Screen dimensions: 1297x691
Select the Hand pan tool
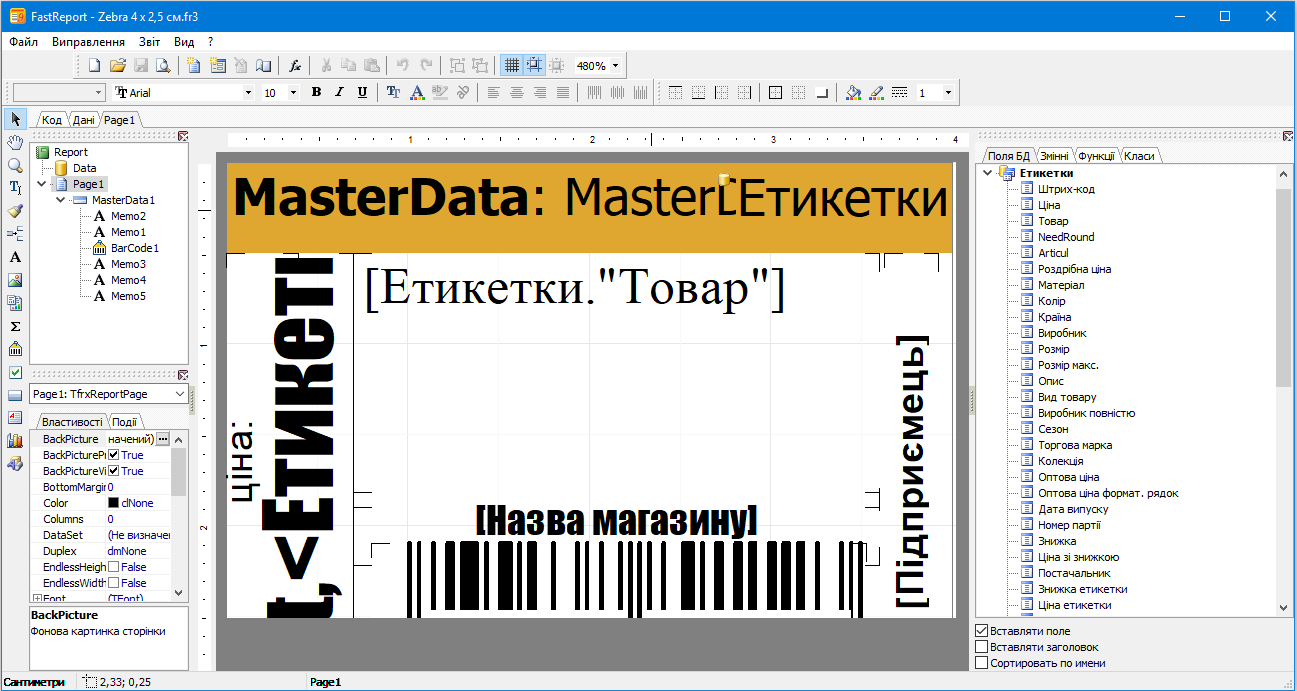click(x=14, y=141)
